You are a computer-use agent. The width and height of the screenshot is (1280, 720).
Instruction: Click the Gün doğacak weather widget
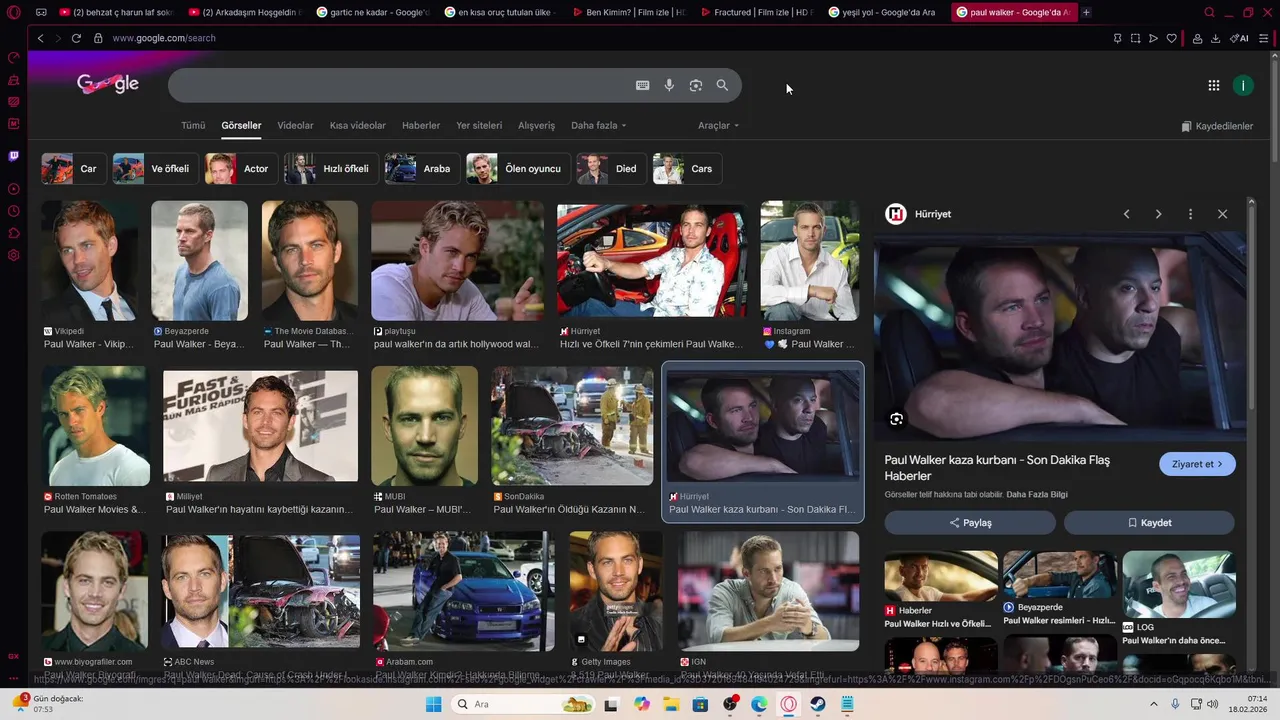click(48, 704)
